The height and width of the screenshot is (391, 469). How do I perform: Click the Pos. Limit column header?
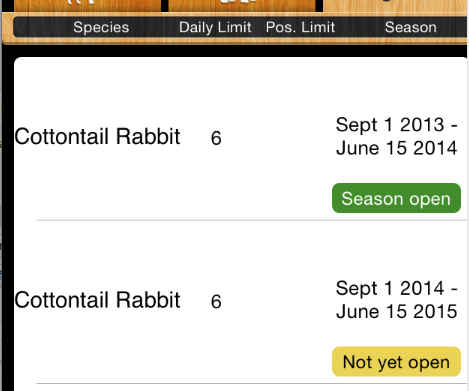(300, 27)
